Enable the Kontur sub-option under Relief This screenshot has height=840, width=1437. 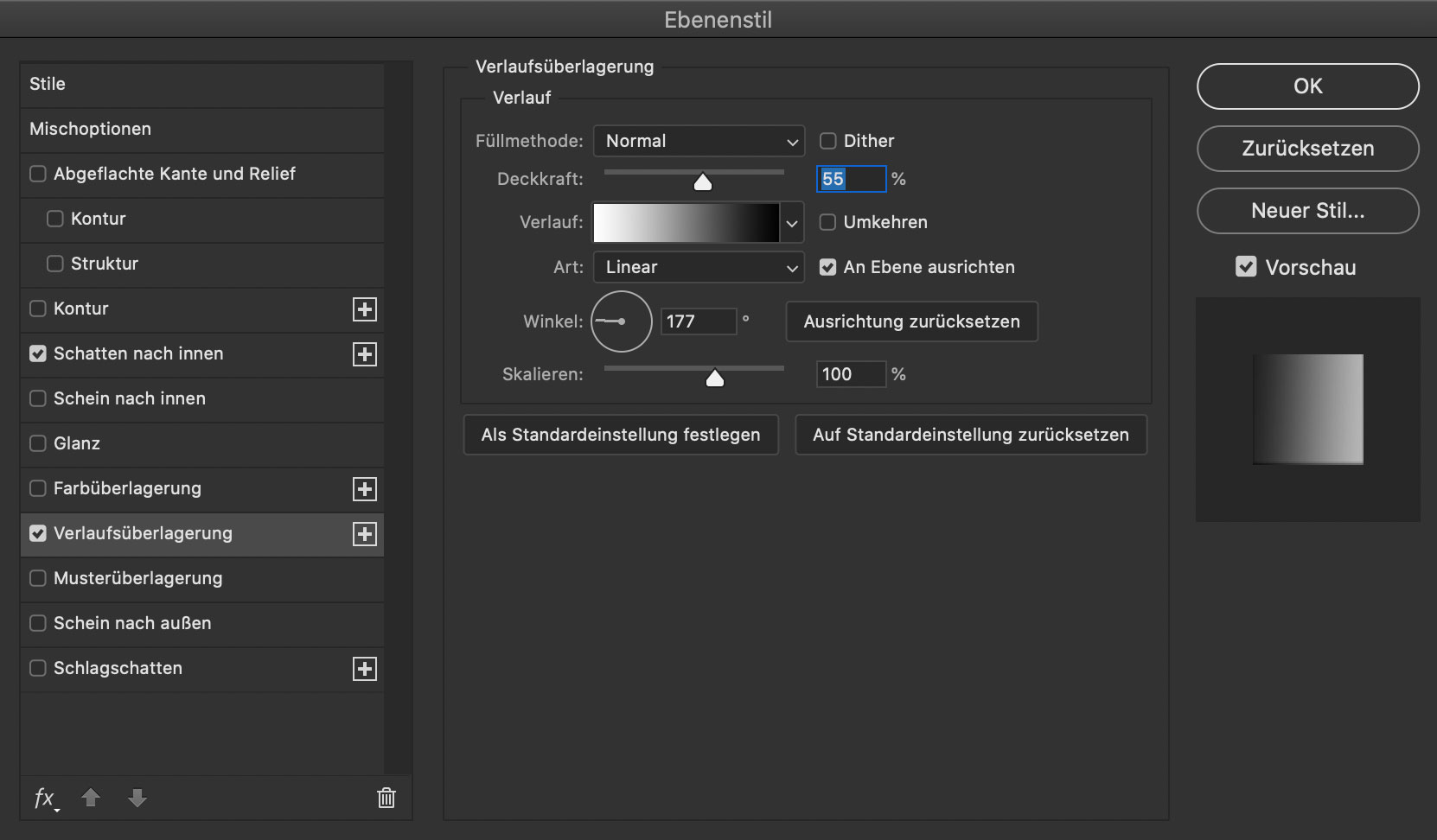pyautogui.click(x=55, y=219)
